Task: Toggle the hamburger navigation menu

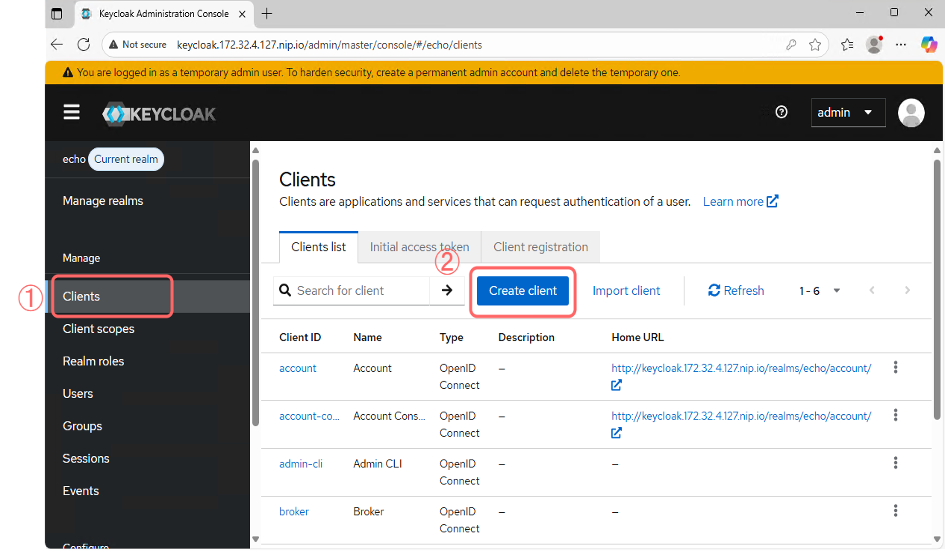Action: pyautogui.click(x=71, y=113)
